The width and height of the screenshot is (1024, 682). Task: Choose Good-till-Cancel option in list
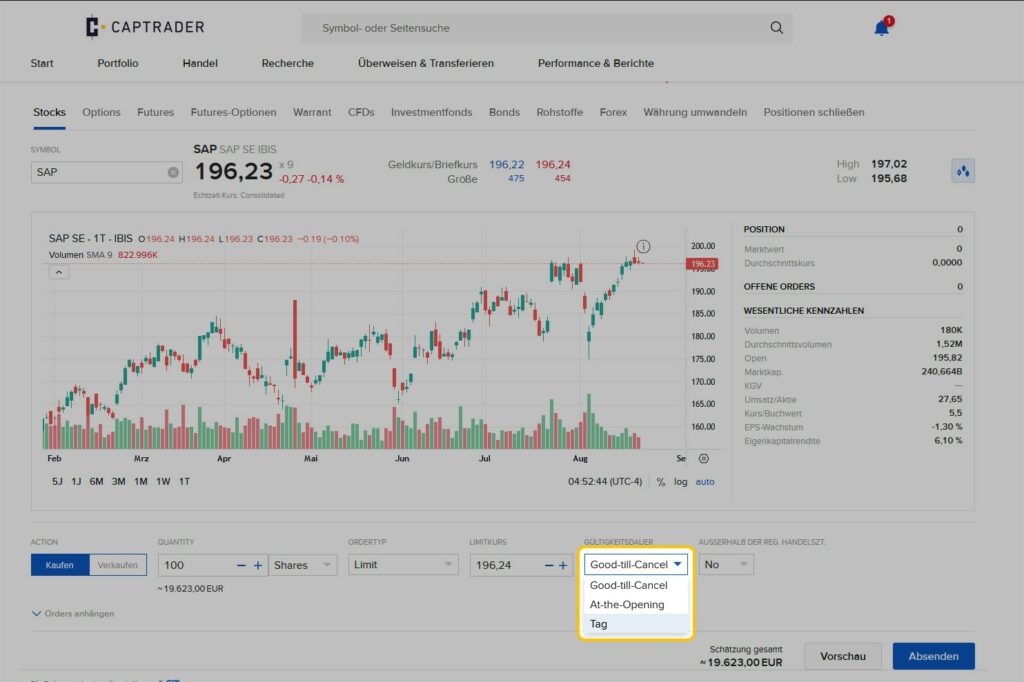coord(628,585)
